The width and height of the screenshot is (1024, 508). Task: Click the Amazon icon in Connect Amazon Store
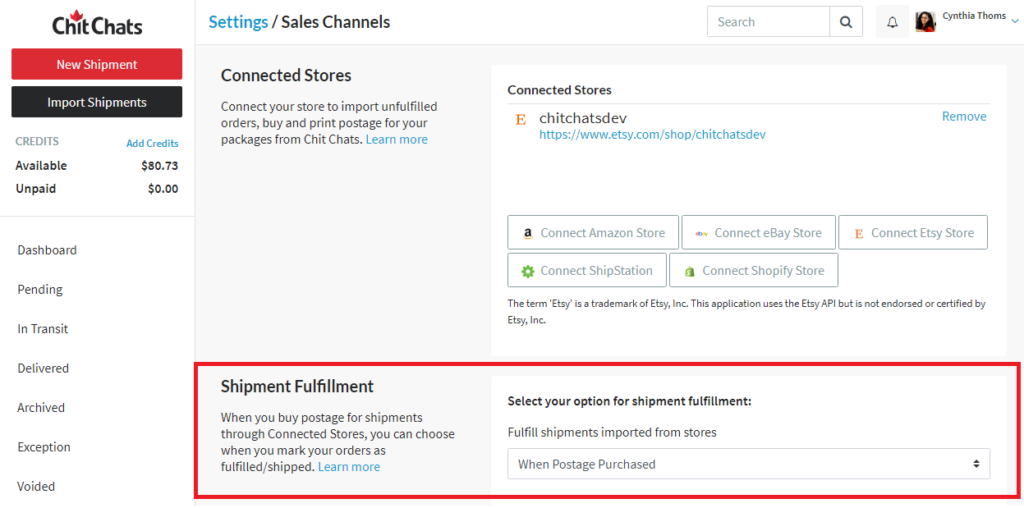[x=528, y=233]
